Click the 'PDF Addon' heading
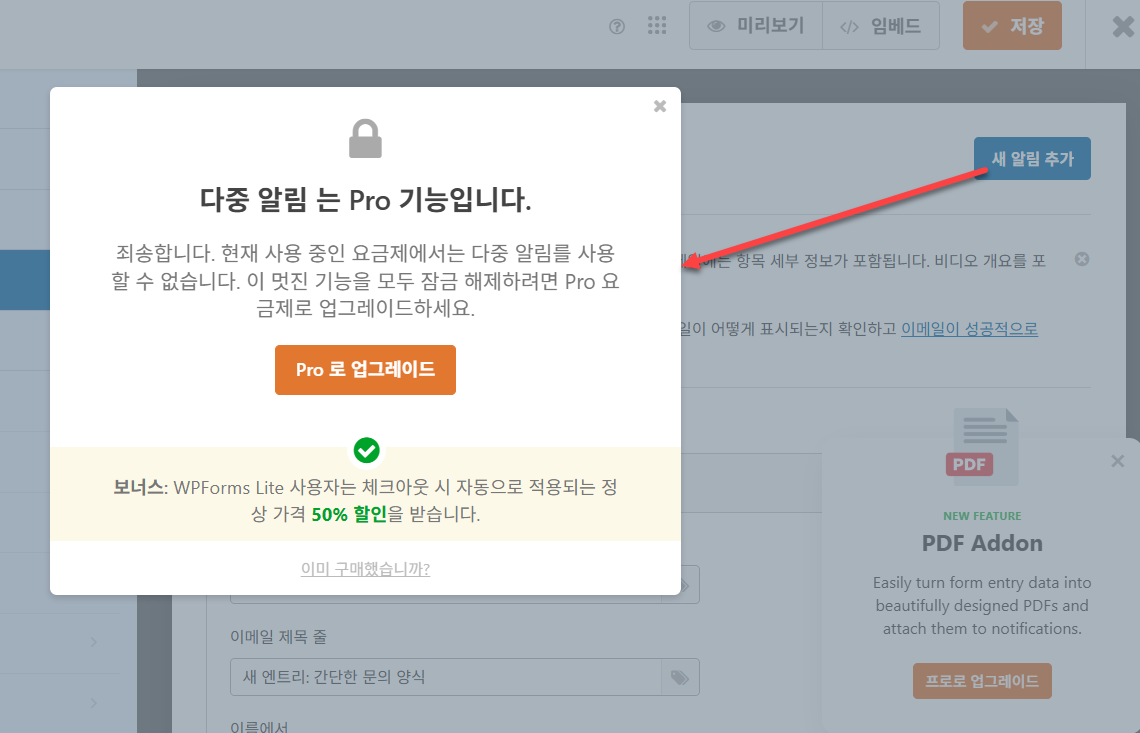The image size is (1140, 733). click(x=982, y=543)
